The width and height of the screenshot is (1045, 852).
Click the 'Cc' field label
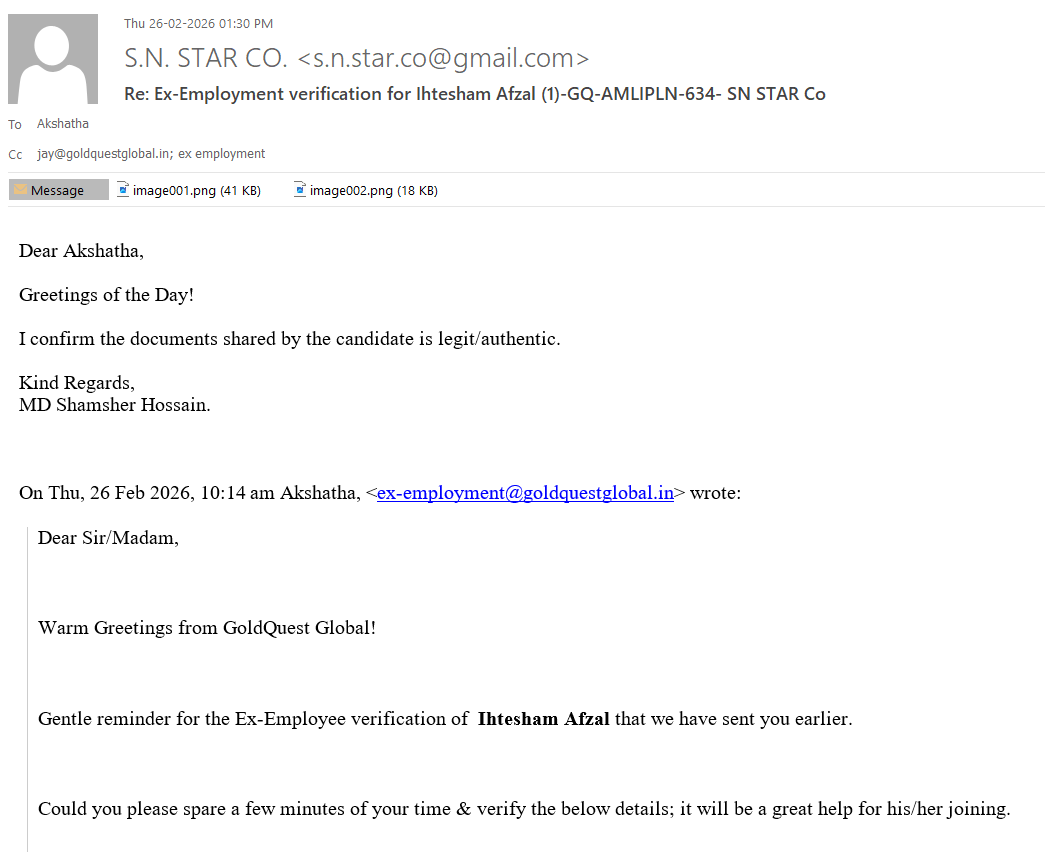coord(15,155)
